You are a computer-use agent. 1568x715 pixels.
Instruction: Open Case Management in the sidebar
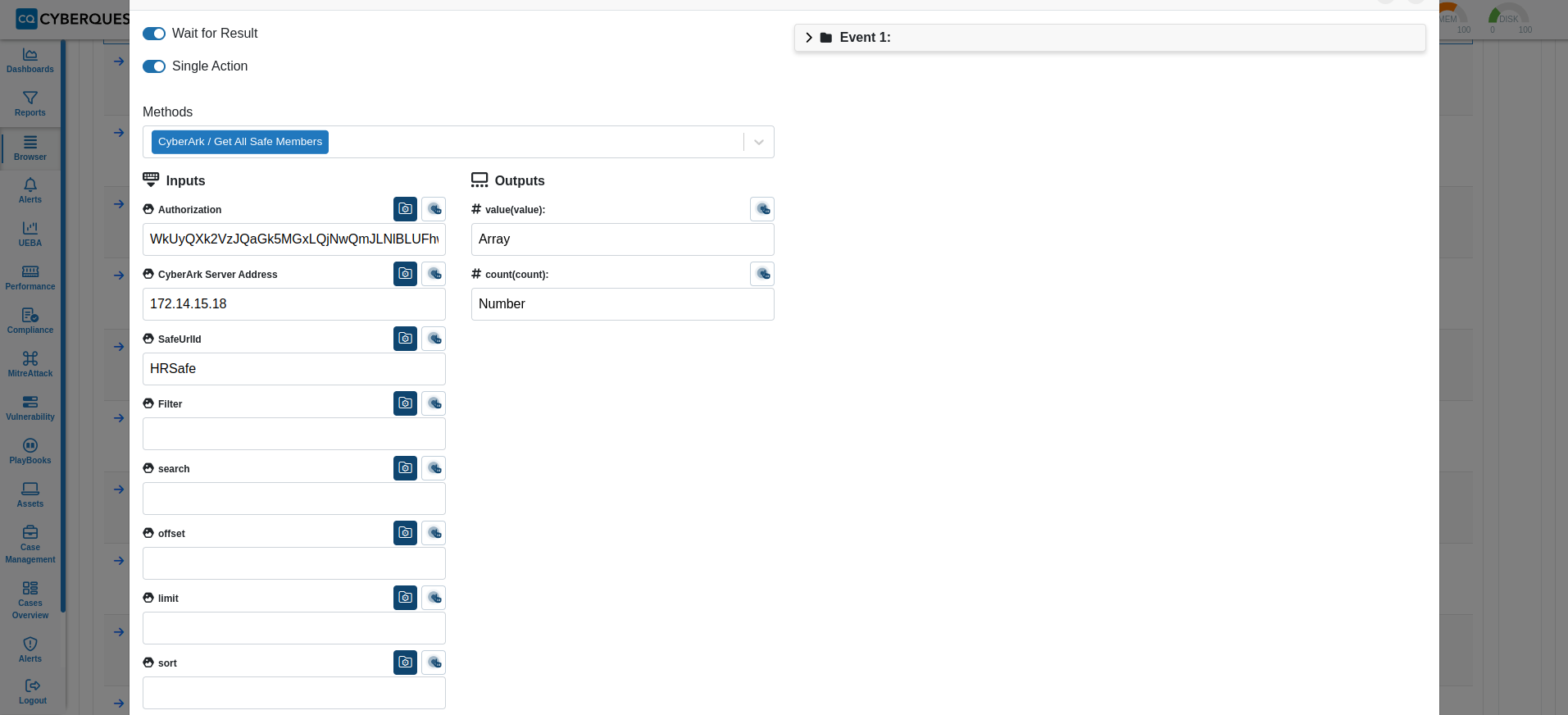coord(30,544)
